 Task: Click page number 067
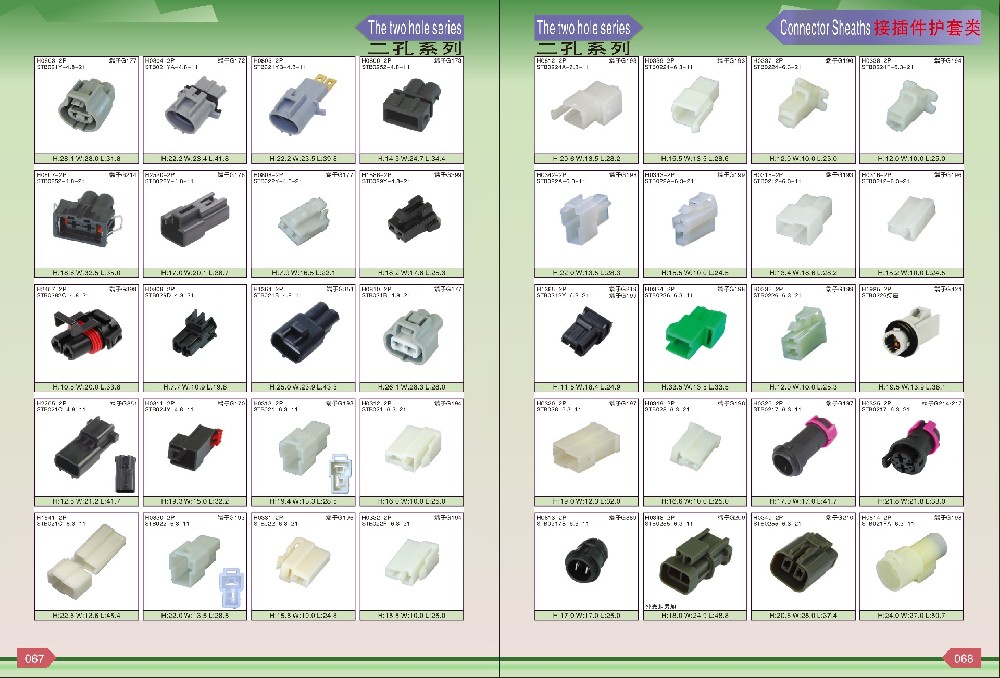(x=34, y=658)
